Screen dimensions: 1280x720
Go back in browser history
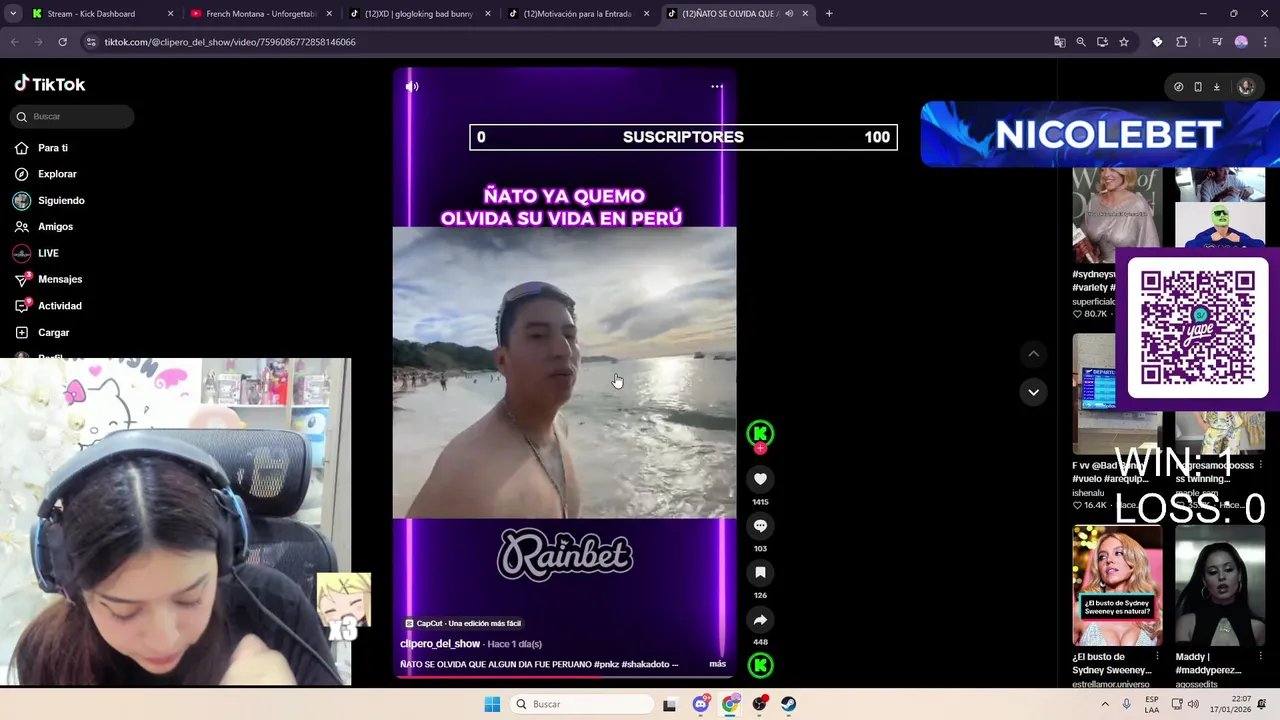tap(15, 42)
